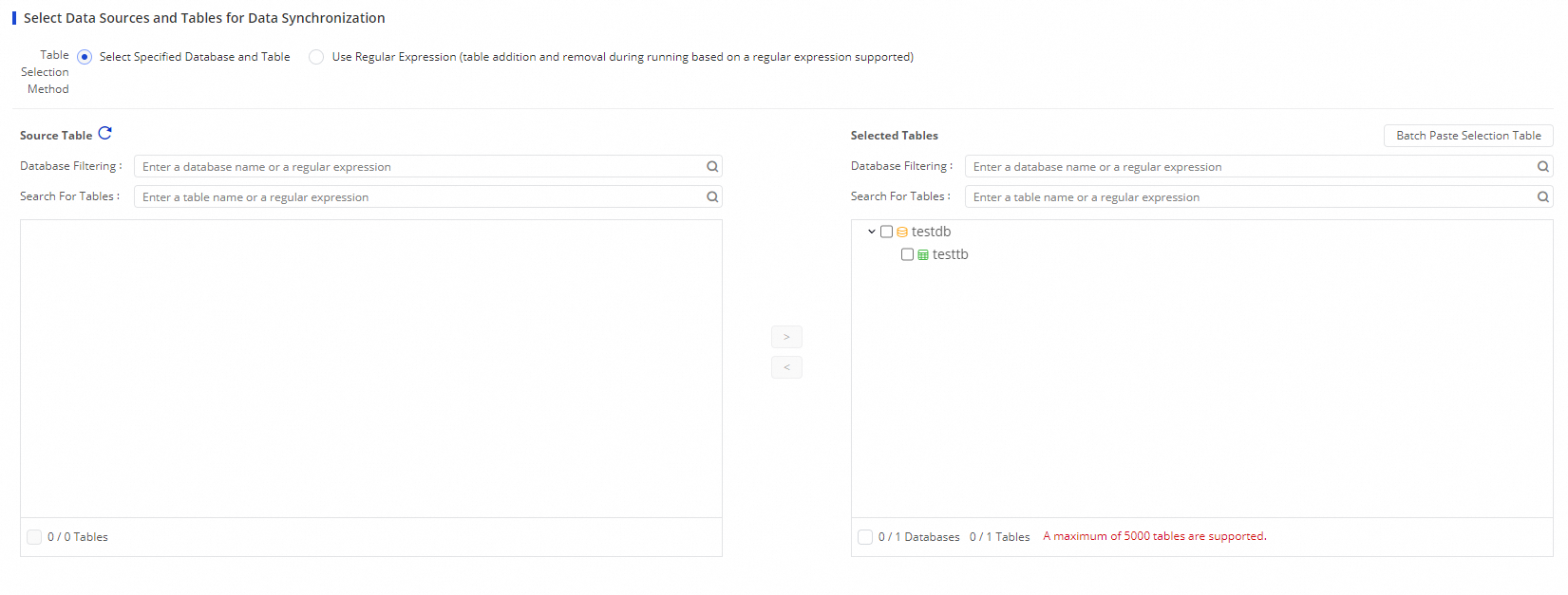Viewport: 1568px width, 595px height.
Task: Move tables right with the > arrow button
Action: pyautogui.click(x=786, y=337)
